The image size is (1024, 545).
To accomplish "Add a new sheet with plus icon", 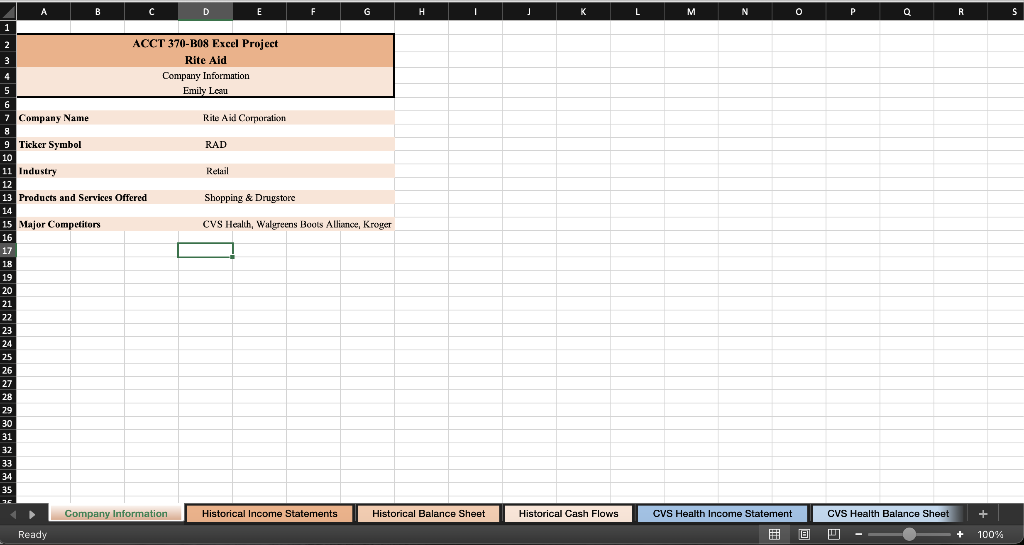I will (x=984, y=514).
